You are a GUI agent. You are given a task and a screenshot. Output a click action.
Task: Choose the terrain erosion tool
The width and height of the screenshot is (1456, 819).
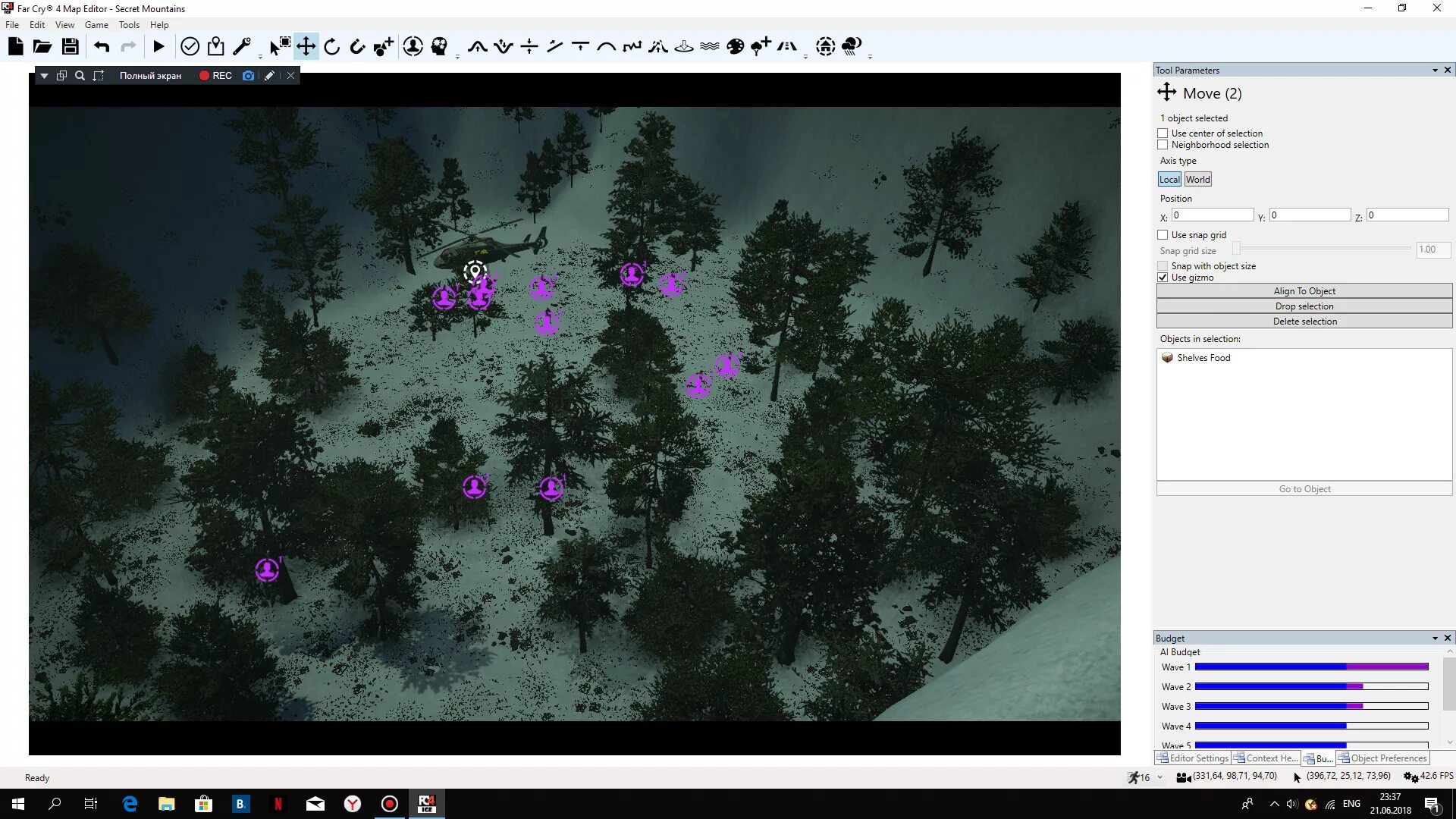point(658,47)
